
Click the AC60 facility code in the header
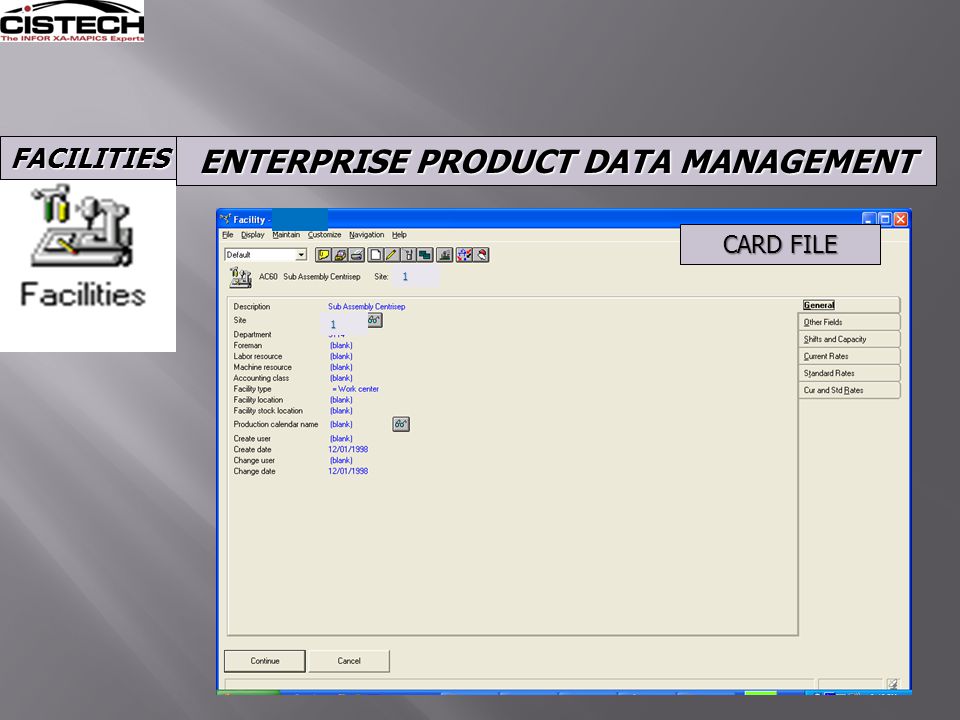click(x=268, y=277)
